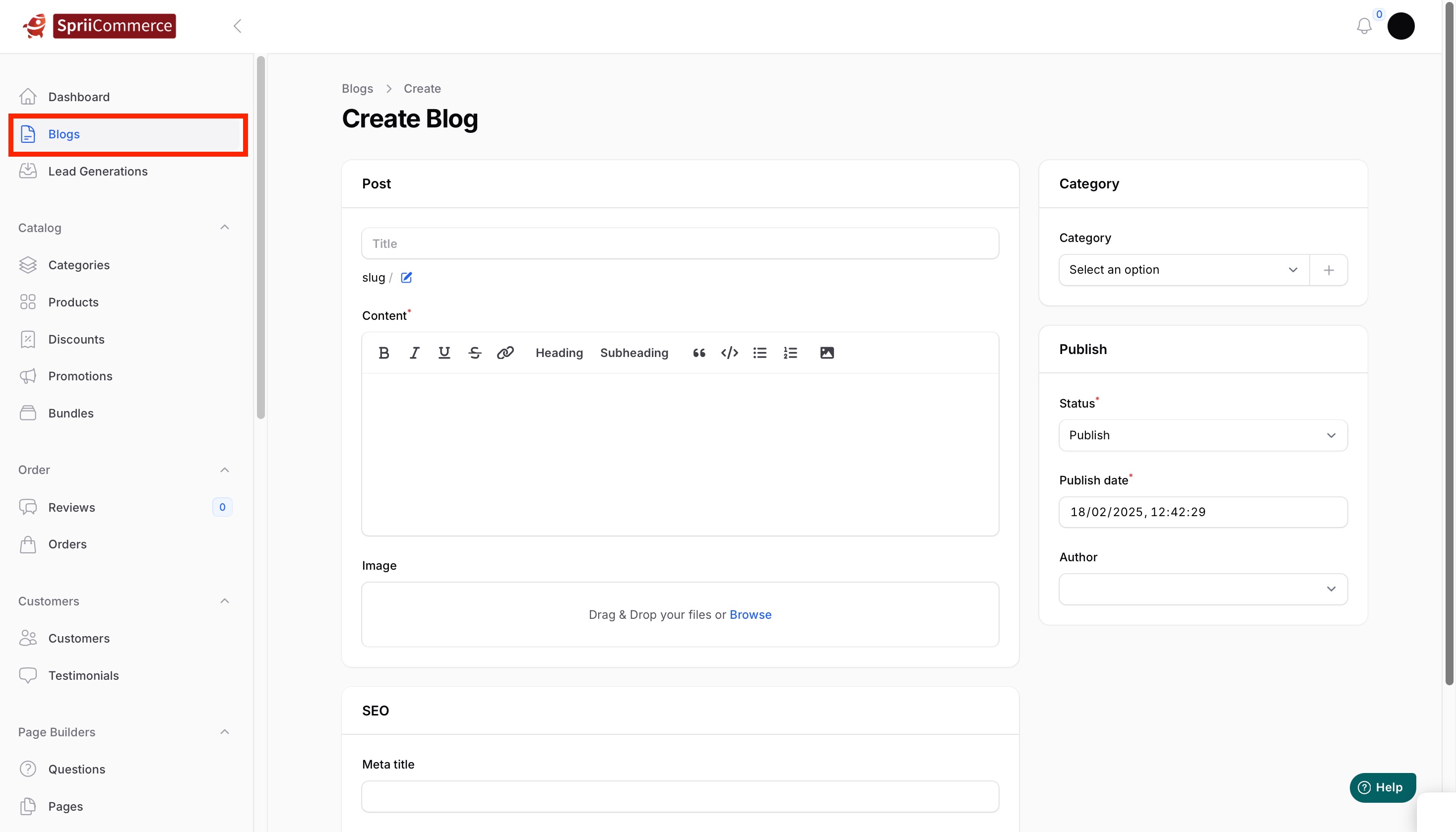Screen dimensions: 1456x832
Task: Open the Category select dropdown
Action: 1184,270
